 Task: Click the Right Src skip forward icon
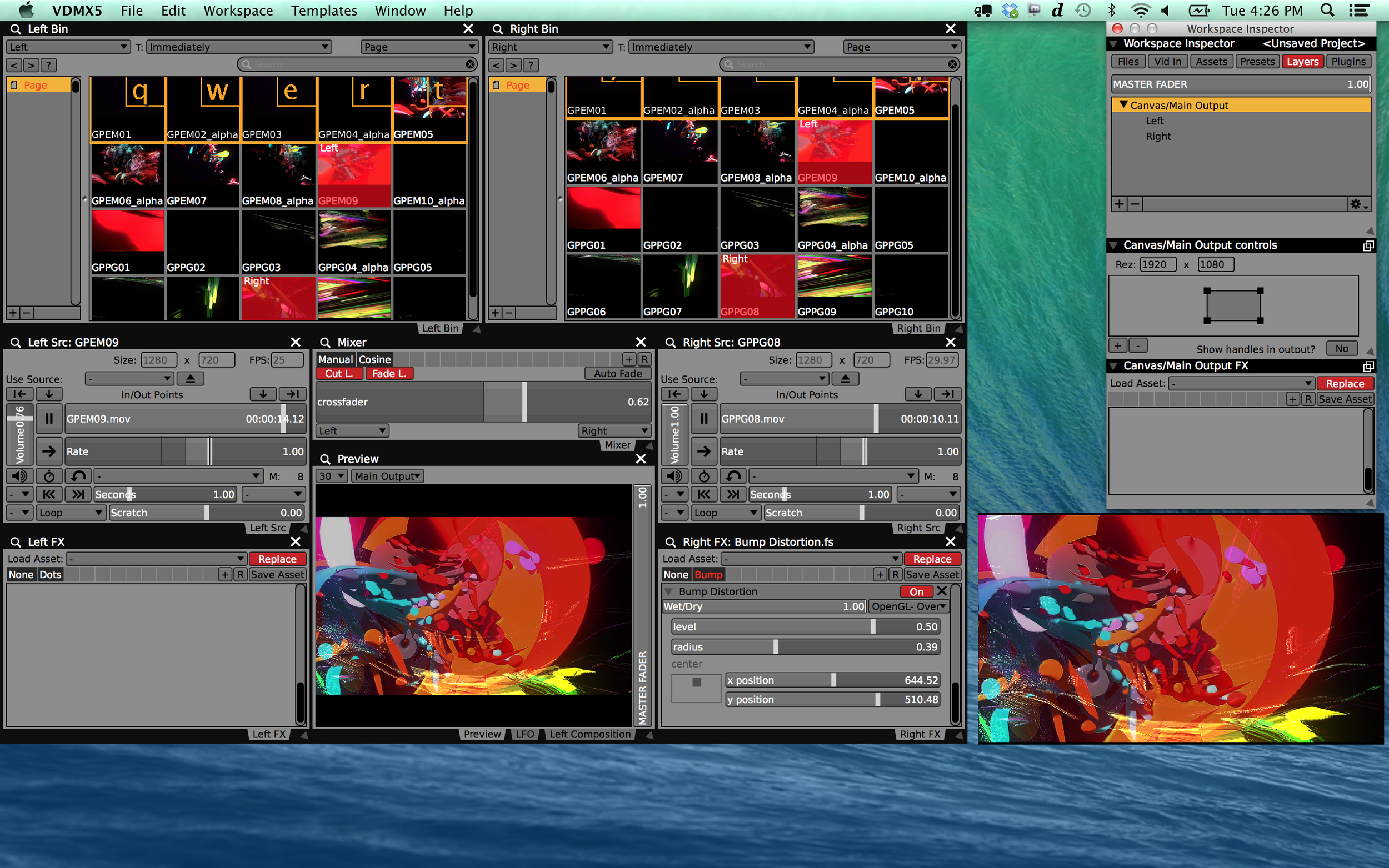pos(733,494)
